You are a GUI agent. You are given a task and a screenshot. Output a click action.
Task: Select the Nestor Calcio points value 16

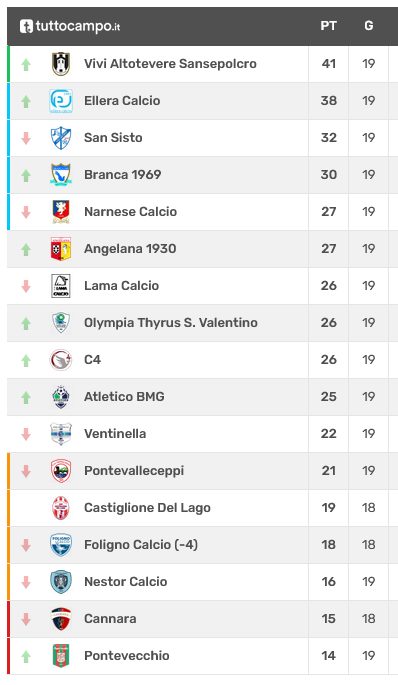[x=329, y=582]
